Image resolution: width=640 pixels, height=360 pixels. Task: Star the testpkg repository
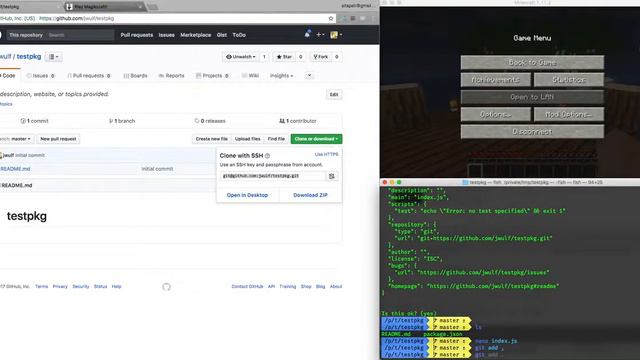tap(284, 57)
